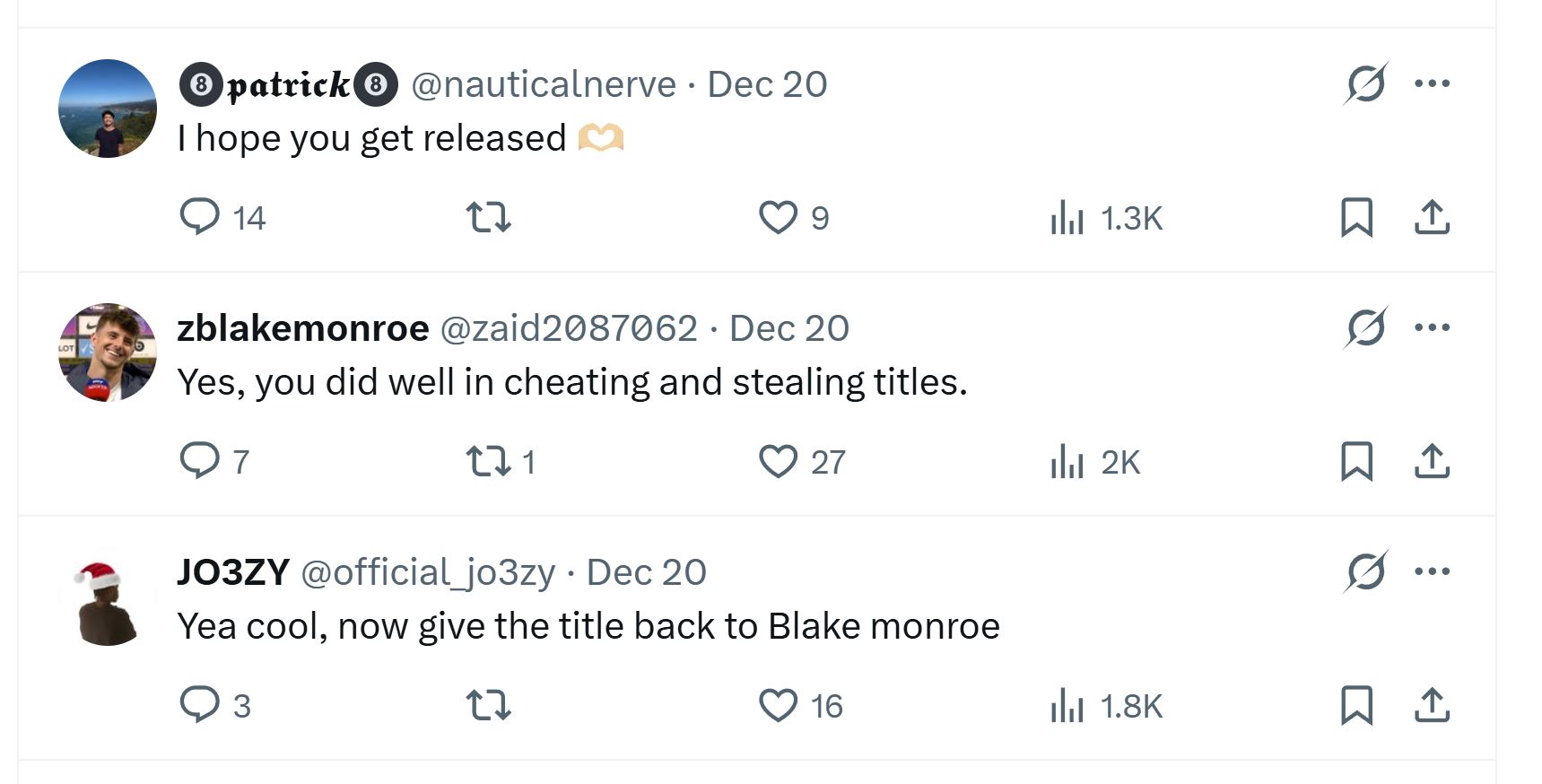Retweet zblakemonroe's cheating and stealing titles post
Image resolution: width=1542 pixels, height=784 pixels.
click(501, 461)
